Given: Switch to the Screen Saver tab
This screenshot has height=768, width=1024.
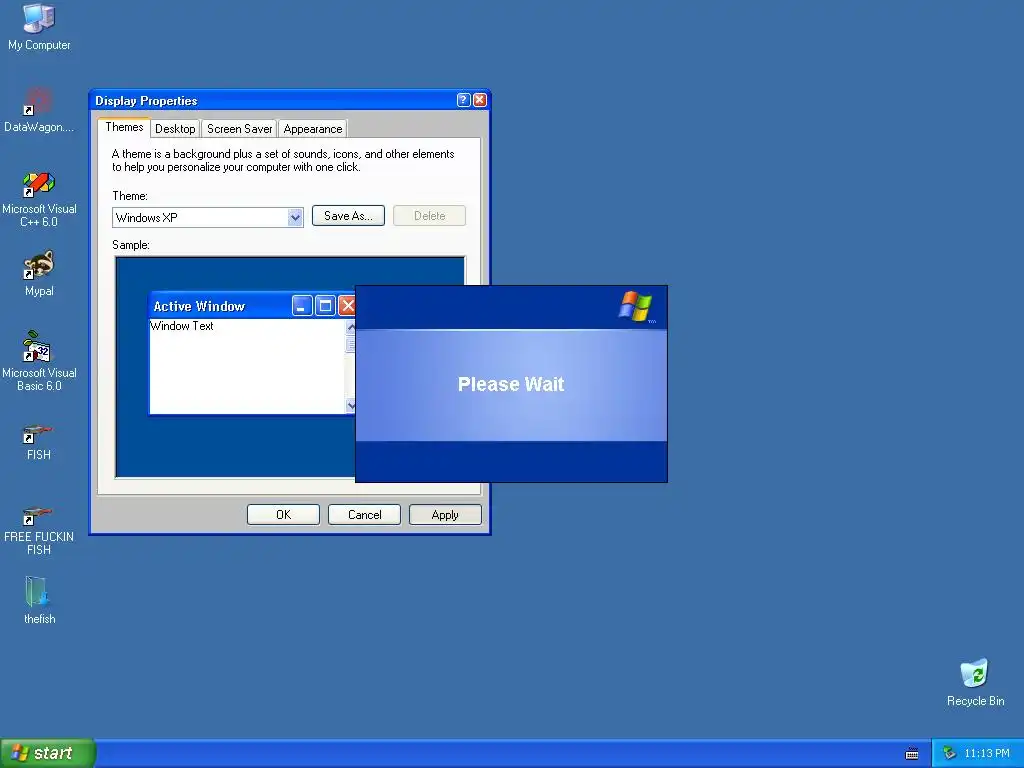Looking at the screenshot, I should point(239,129).
